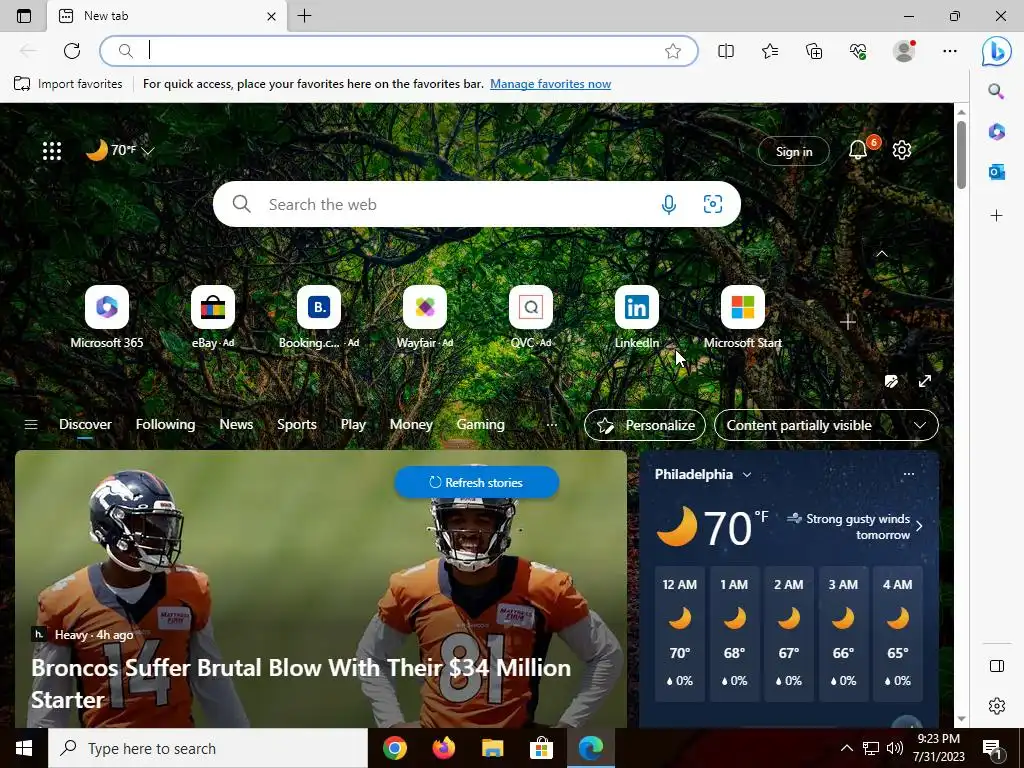This screenshot has height=768, width=1024.
Task: Click the sidebar search icon
Action: click(x=996, y=91)
